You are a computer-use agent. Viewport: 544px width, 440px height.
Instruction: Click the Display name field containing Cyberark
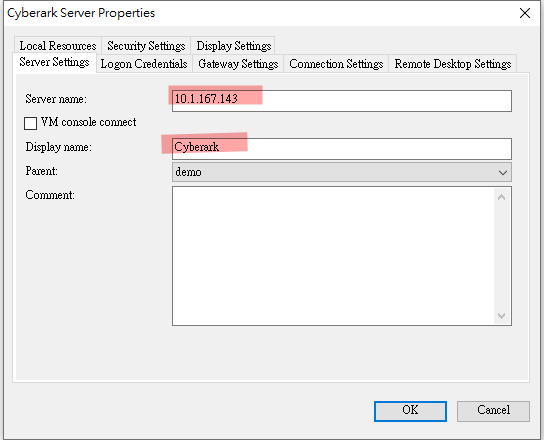[342, 149]
